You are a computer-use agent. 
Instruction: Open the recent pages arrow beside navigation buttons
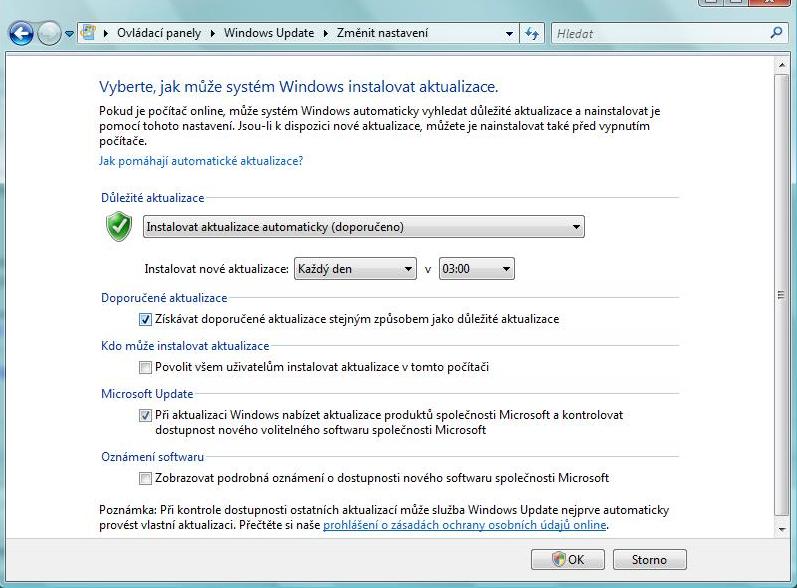pyautogui.click(x=69, y=34)
